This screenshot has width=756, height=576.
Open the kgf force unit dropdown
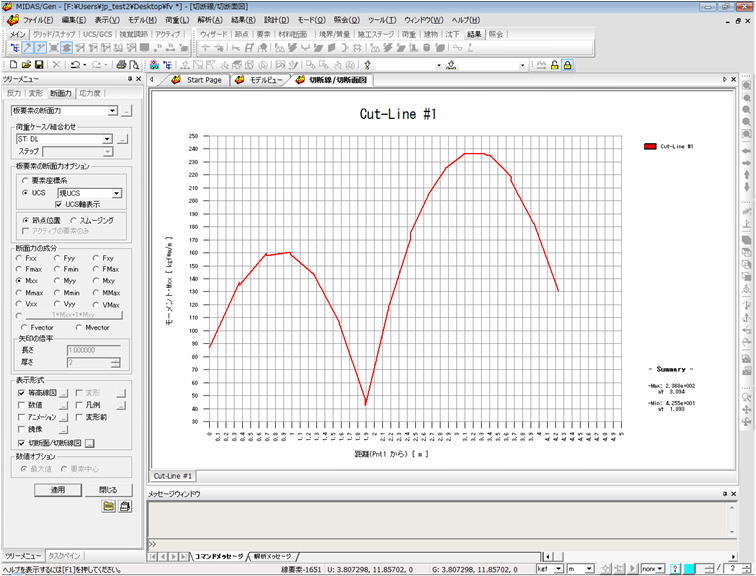coord(558,569)
